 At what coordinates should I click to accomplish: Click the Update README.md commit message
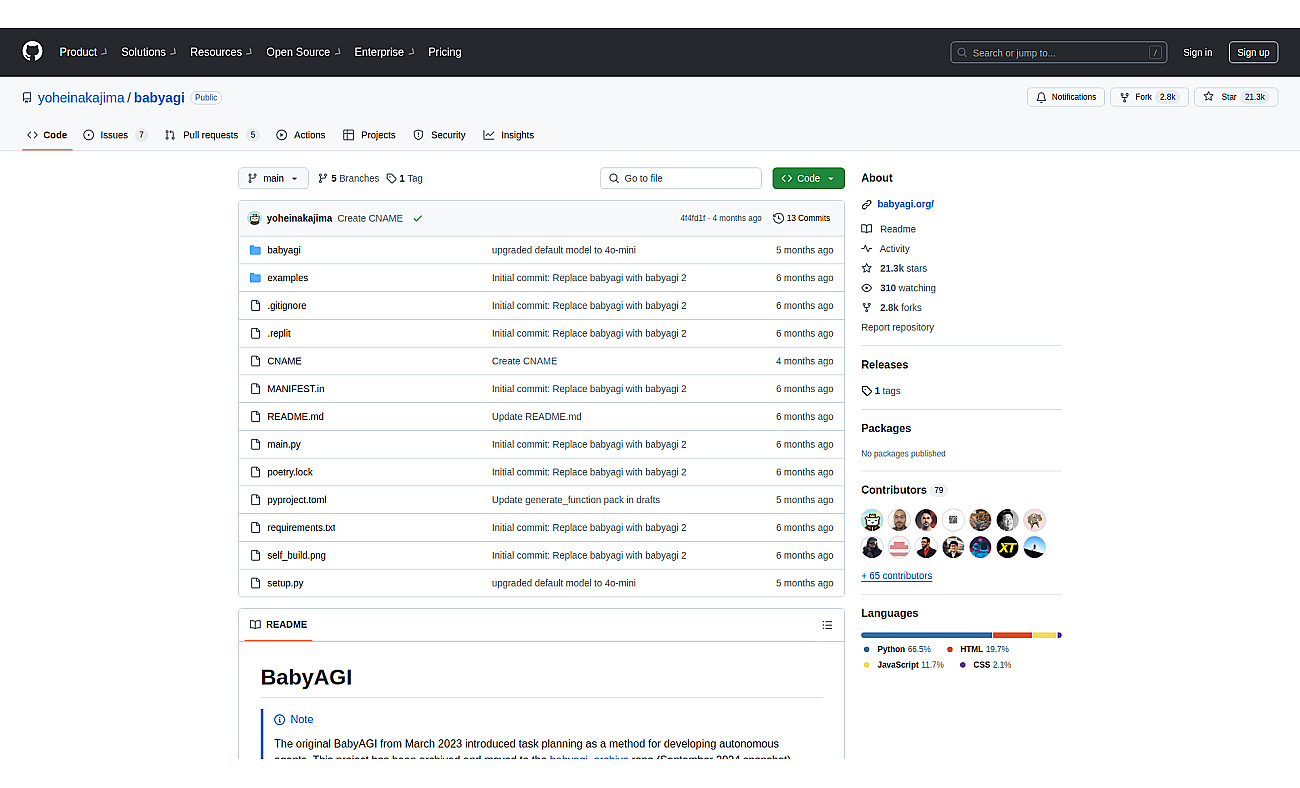pyautogui.click(x=536, y=417)
